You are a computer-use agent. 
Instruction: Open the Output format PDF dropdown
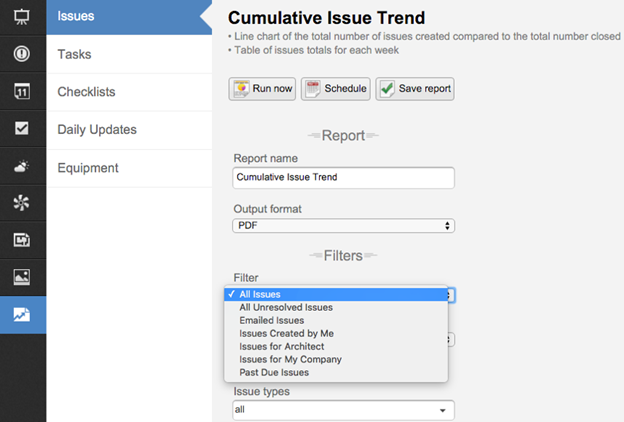click(x=343, y=226)
